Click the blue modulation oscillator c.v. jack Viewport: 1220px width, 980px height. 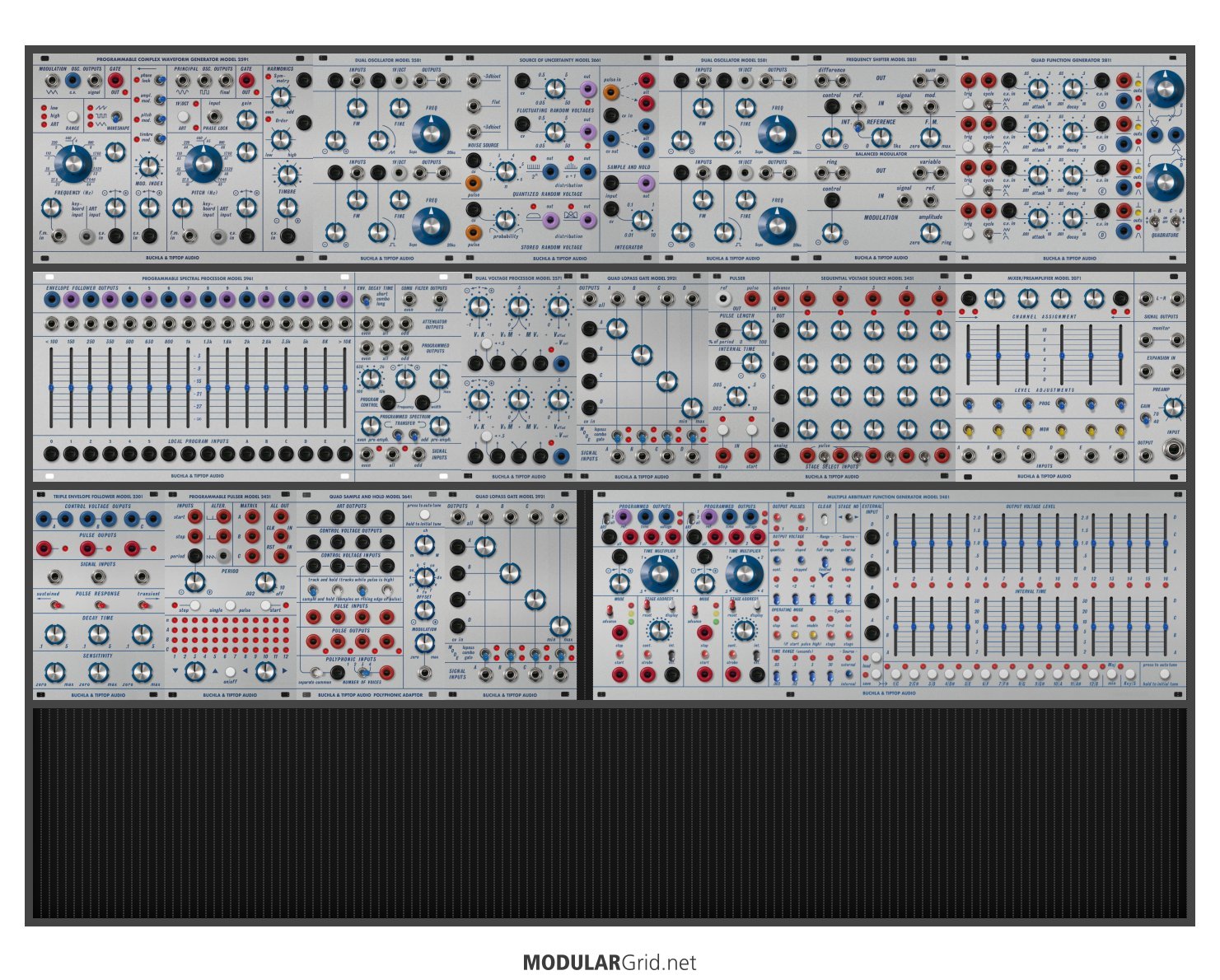[x=72, y=80]
